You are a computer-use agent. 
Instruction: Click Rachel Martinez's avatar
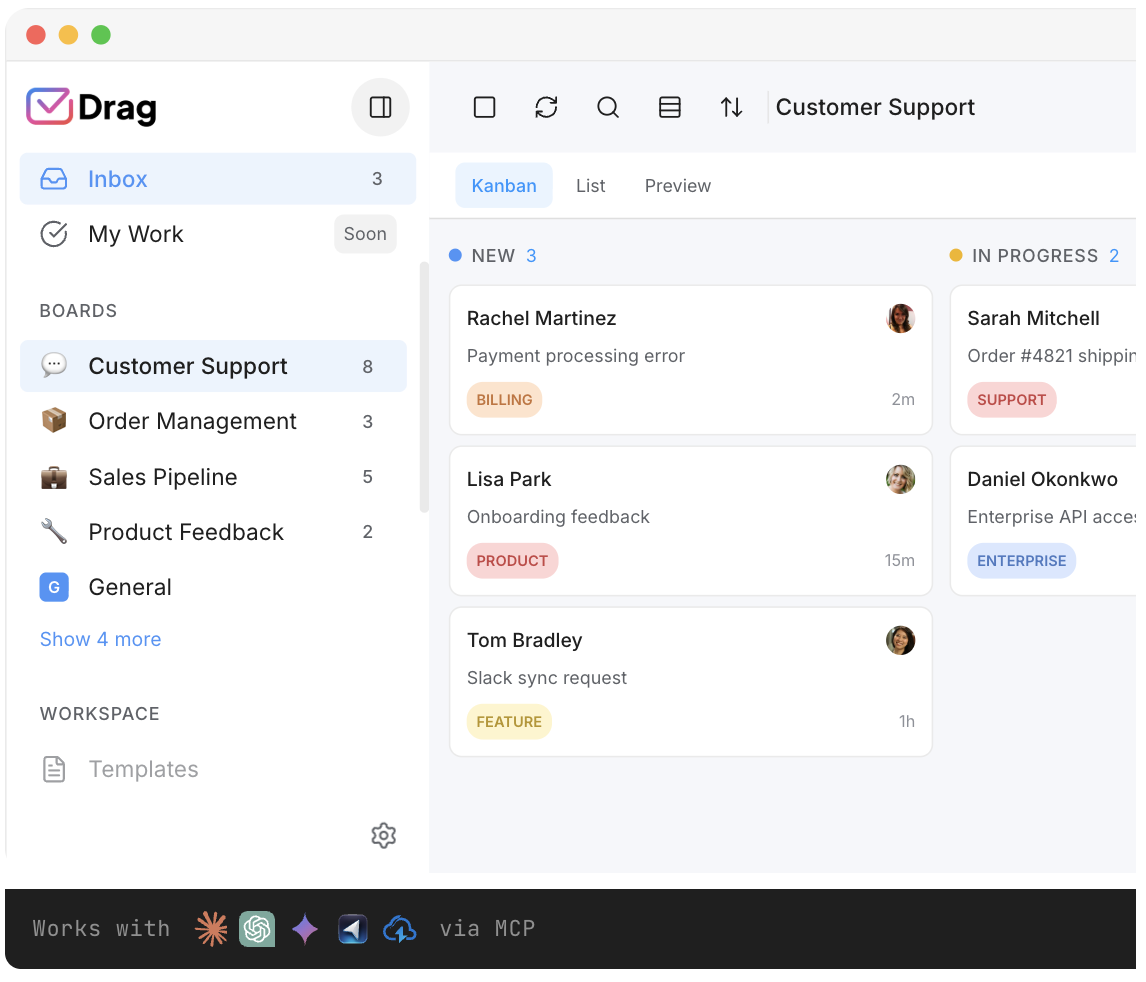900,319
